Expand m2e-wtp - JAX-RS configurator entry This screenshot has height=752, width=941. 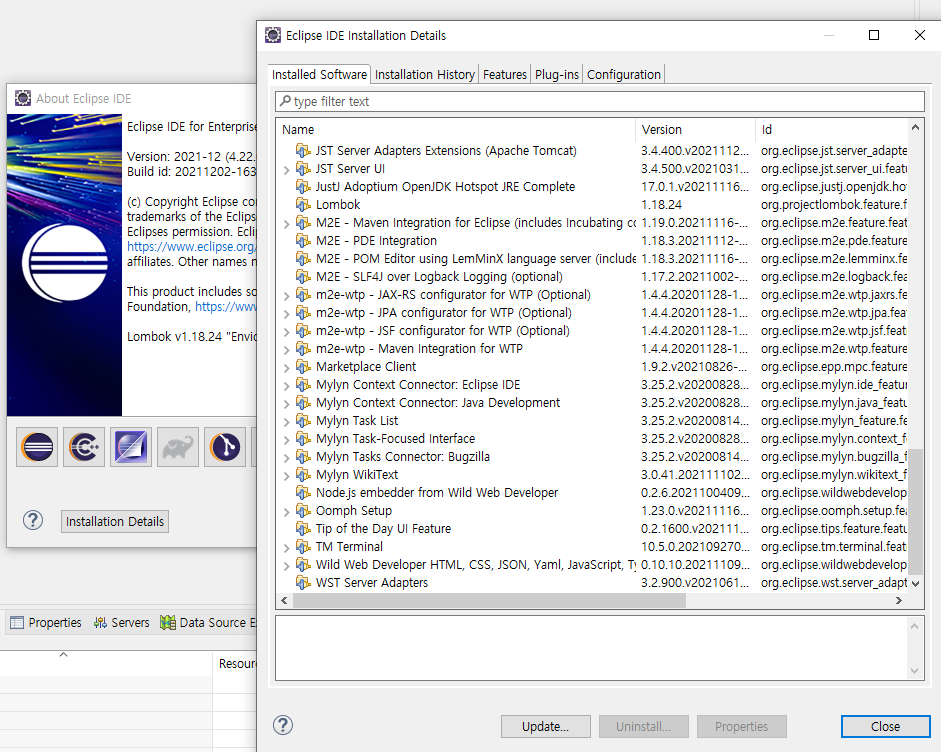coord(286,296)
